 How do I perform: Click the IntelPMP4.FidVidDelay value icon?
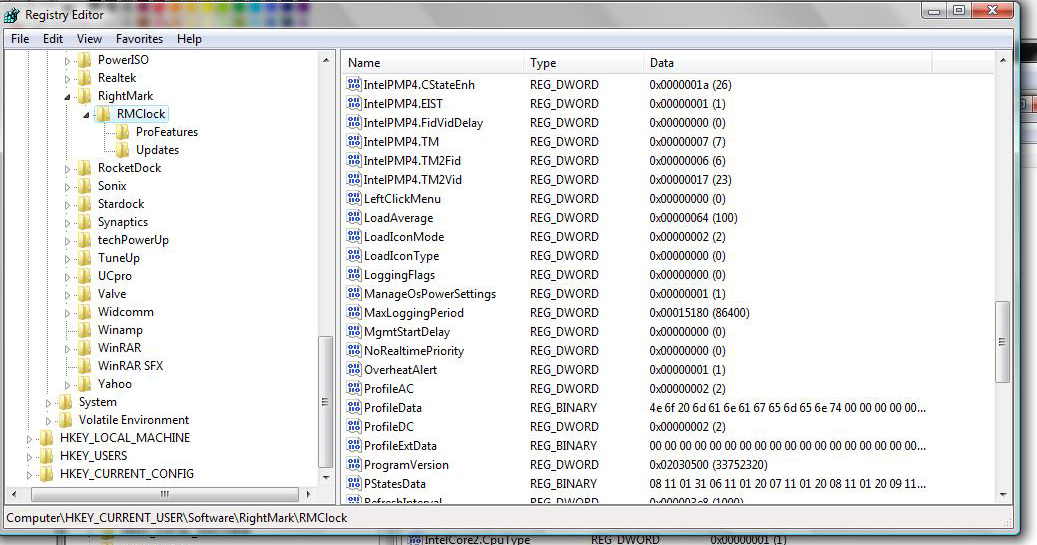[354, 122]
